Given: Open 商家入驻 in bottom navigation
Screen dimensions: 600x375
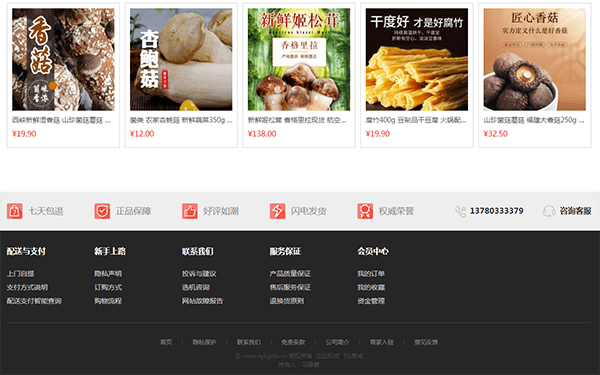Looking at the screenshot, I should [x=382, y=342].
